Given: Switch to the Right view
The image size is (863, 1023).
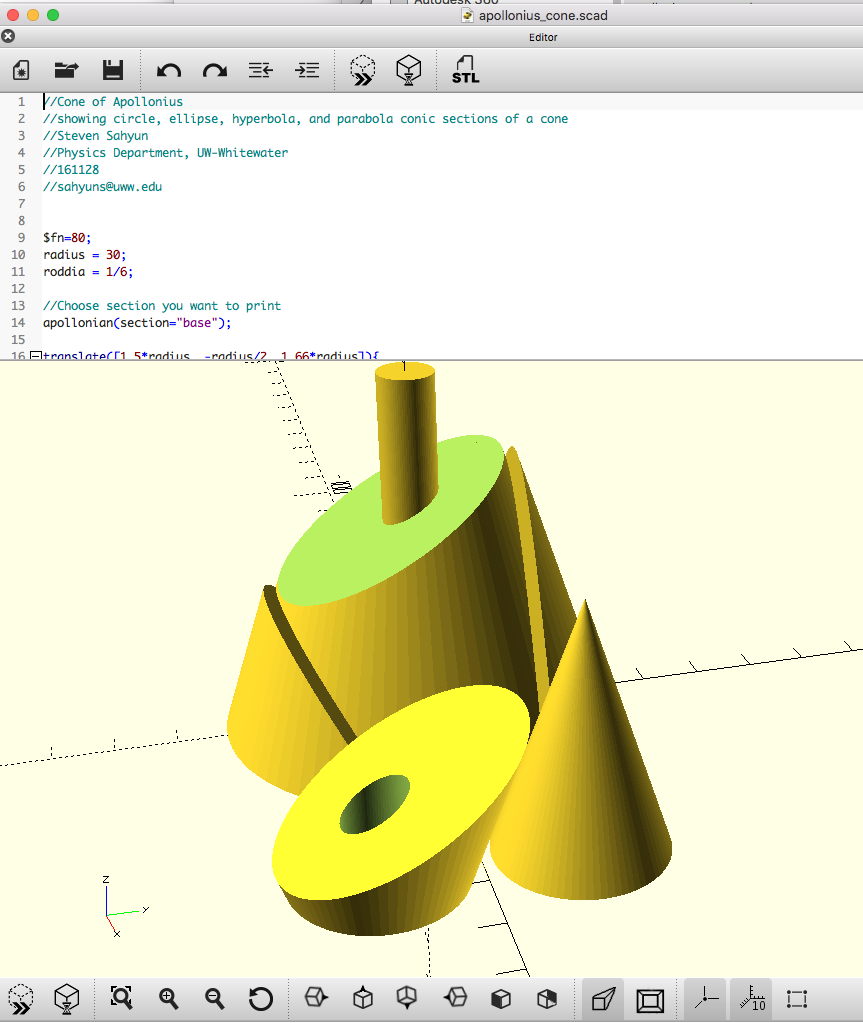Looking at the screenshot, I should pos(316,998).
